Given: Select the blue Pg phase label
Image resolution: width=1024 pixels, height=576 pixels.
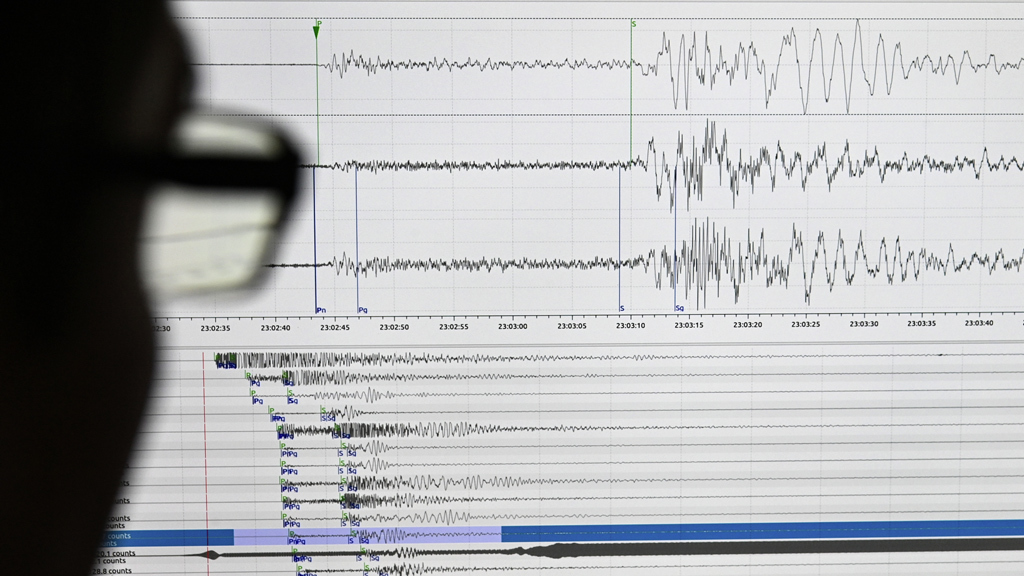Looking at the screenshot, I should [x=362, y=310].
